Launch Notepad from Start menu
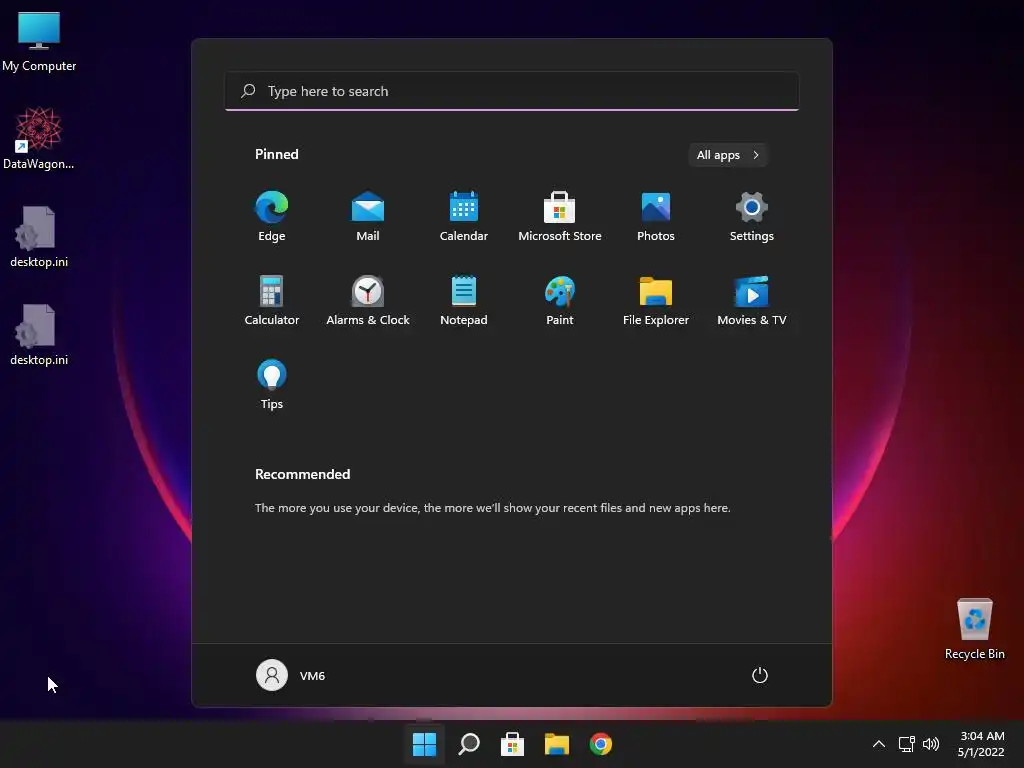This screenshot has height=768, width=1024. [464, 300]
